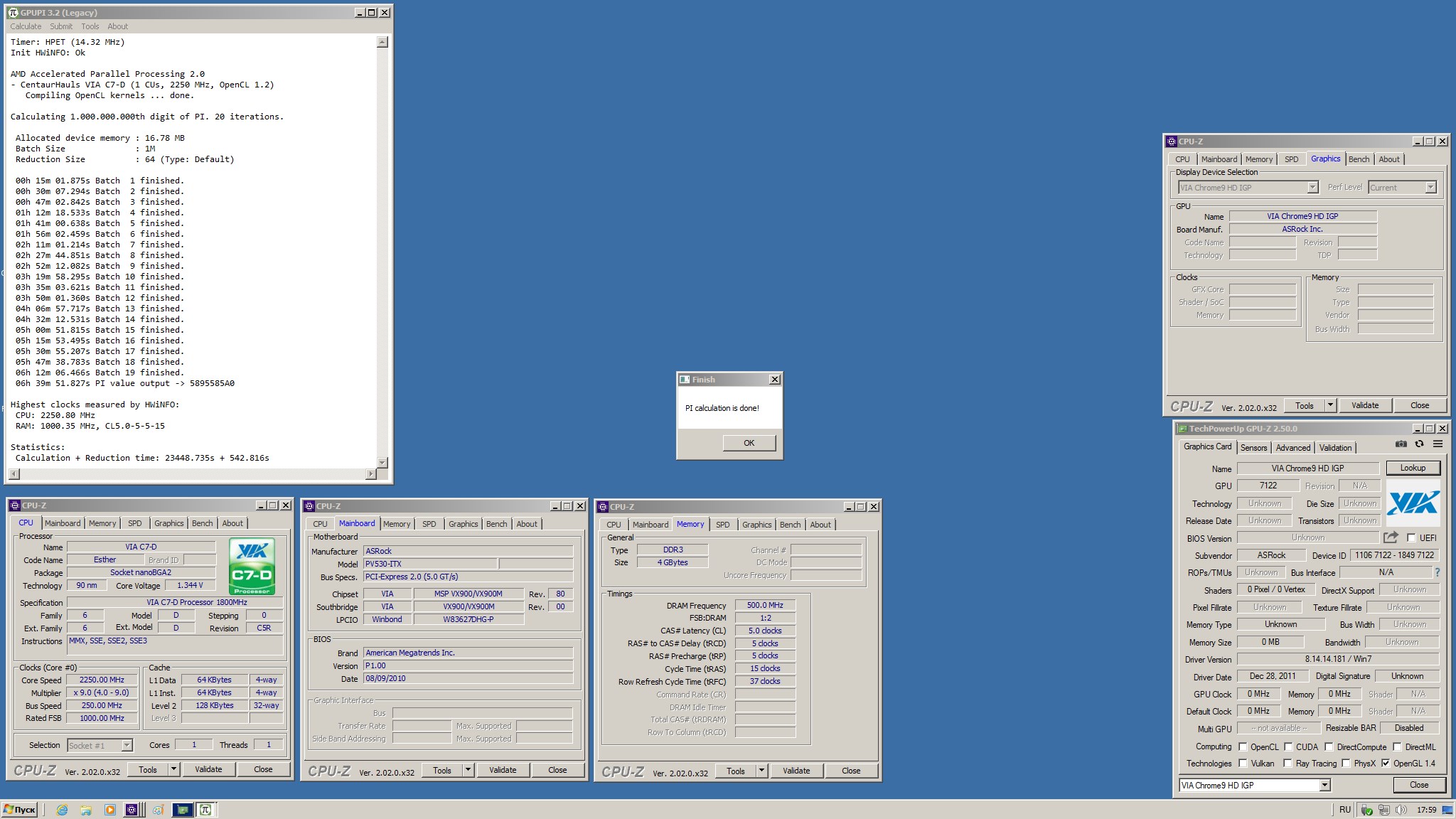1456x819 pixels.
Task: Switch to GPU-Z taskbar button
Action: [183, 810]
